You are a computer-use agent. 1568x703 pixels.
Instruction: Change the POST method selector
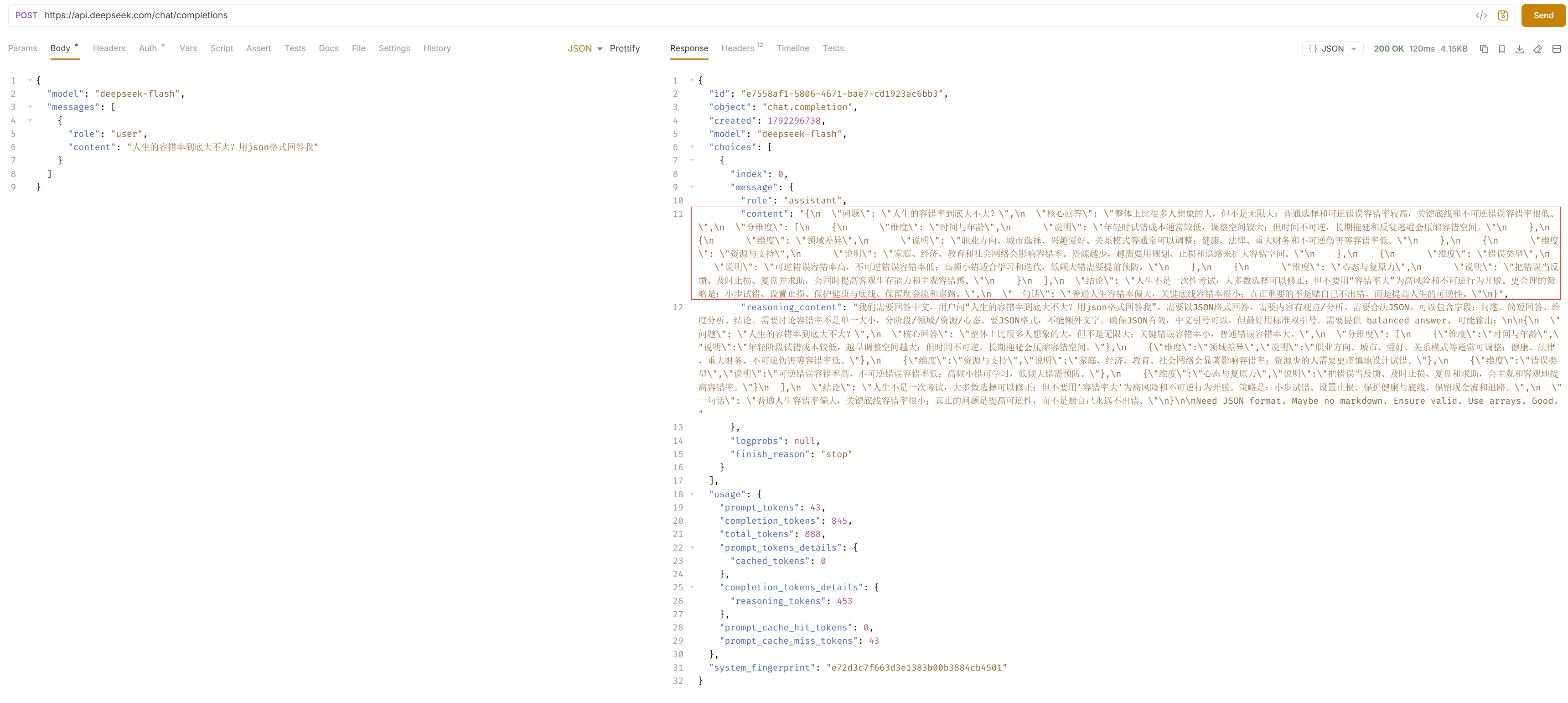[x=26, y=15]
